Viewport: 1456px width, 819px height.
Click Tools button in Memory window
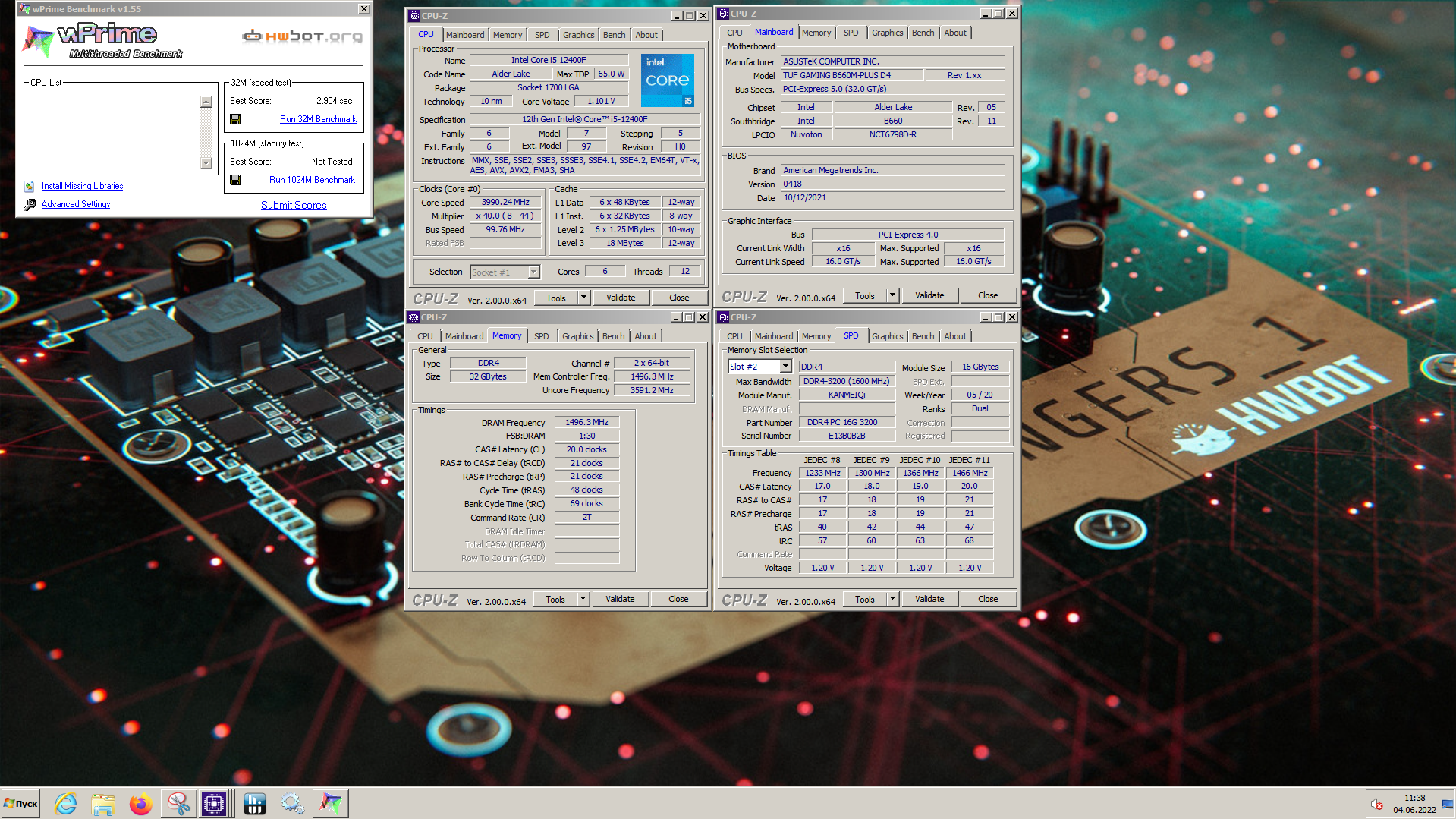point(555,599)
